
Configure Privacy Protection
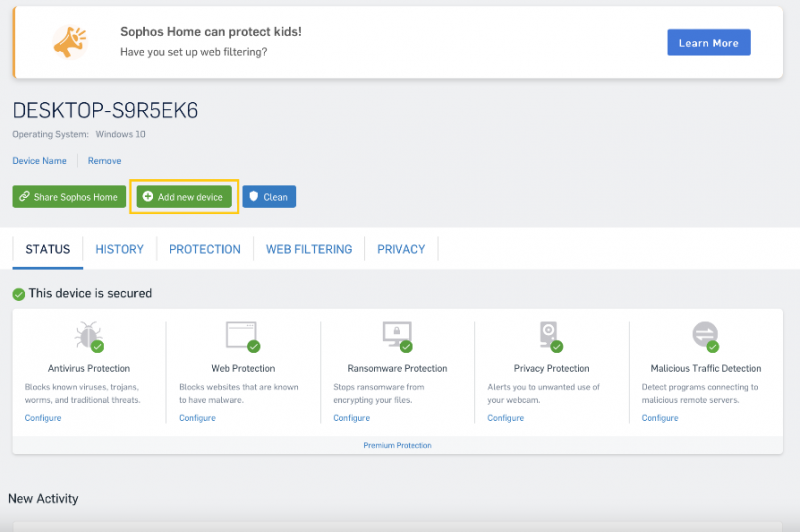point(506,418)
